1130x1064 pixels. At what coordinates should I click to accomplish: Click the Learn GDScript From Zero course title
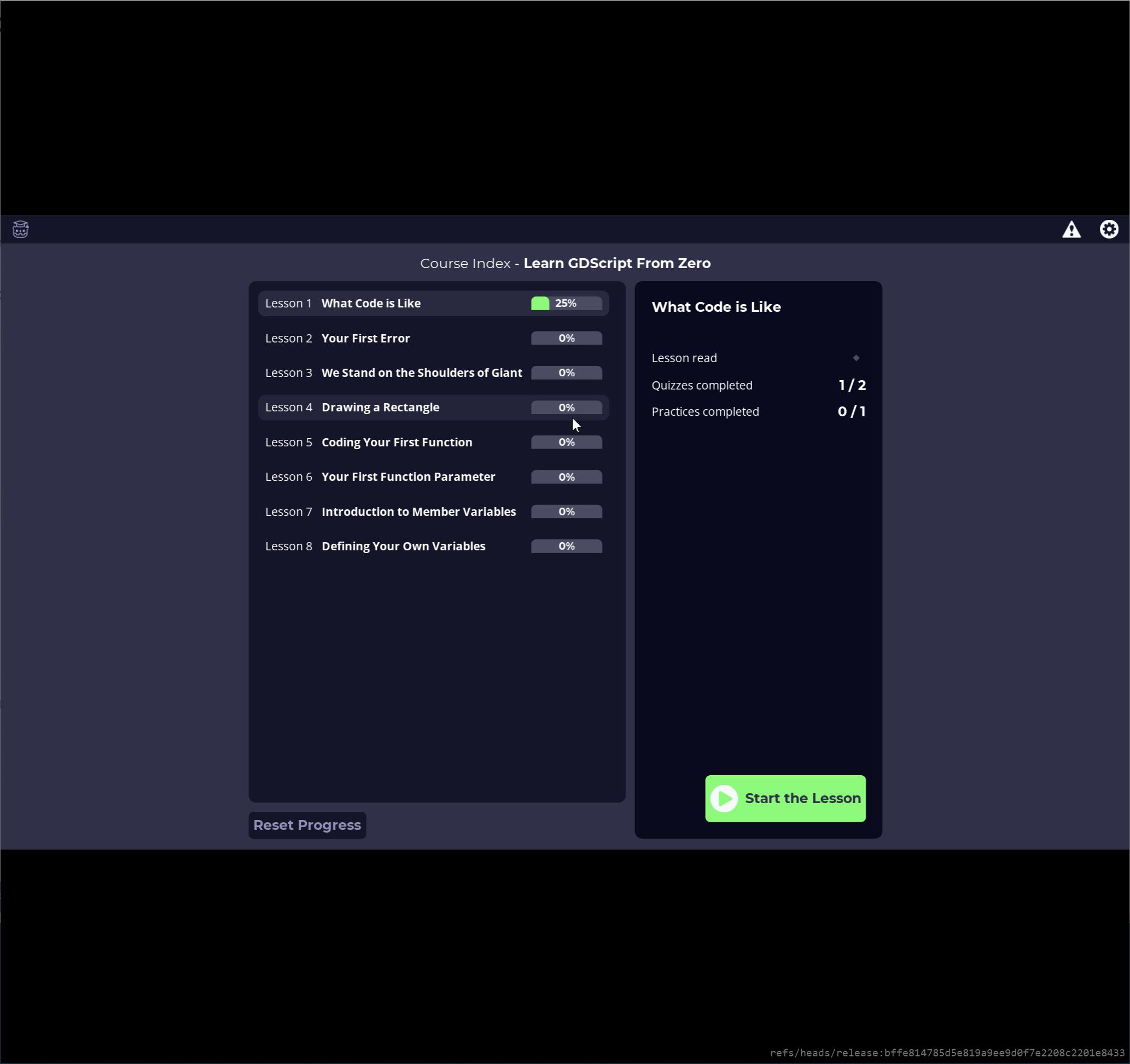617,263
